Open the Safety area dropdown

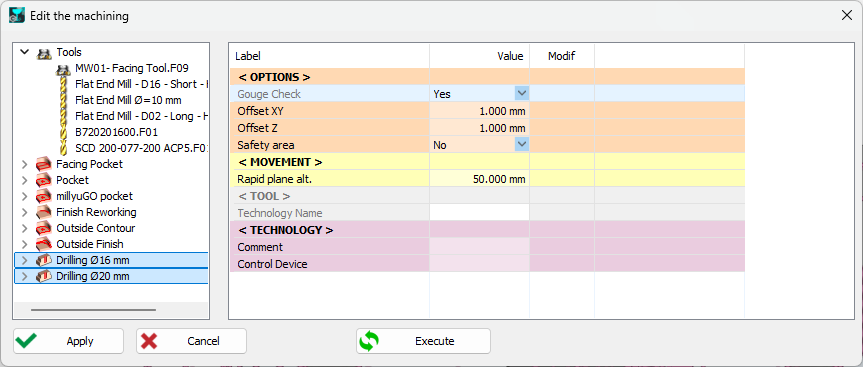tap(522, 145)
